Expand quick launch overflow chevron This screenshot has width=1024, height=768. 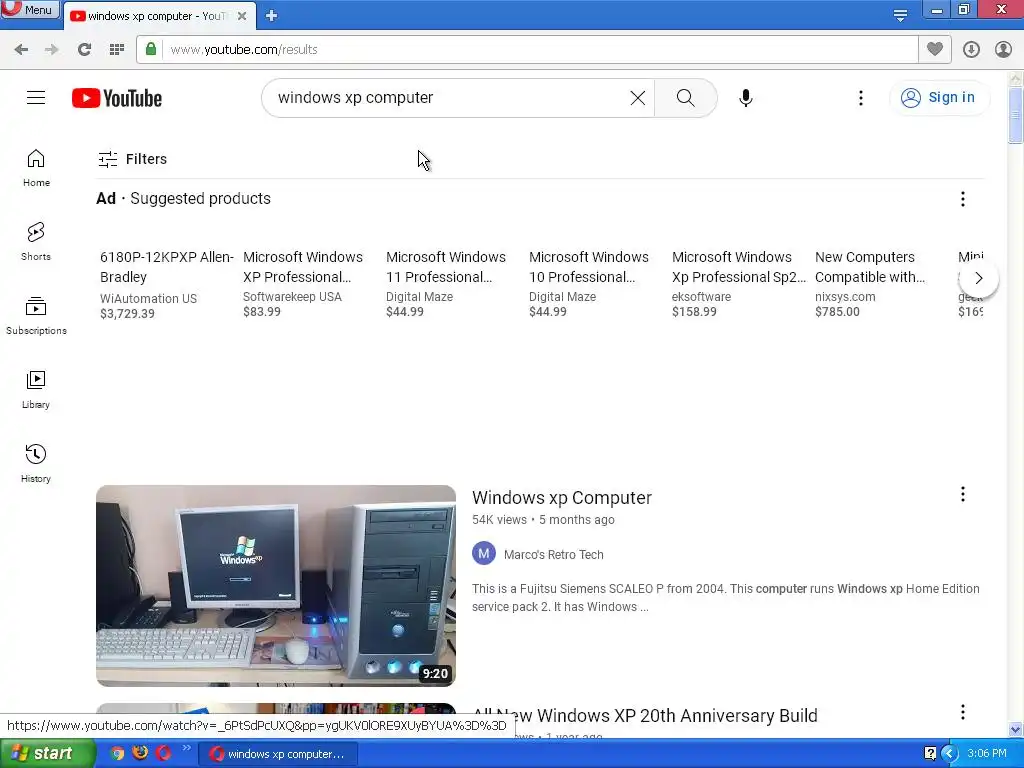point(186,748)
